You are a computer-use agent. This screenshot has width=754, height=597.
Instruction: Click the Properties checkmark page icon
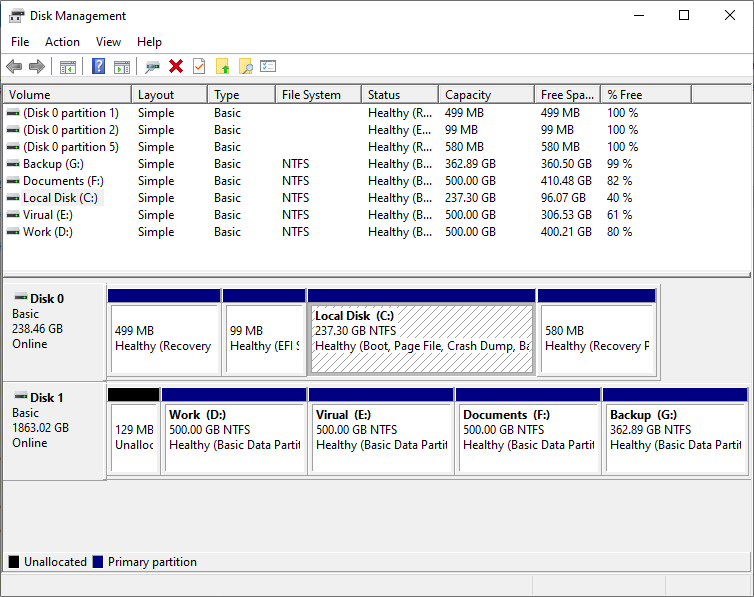click(199, 67)
